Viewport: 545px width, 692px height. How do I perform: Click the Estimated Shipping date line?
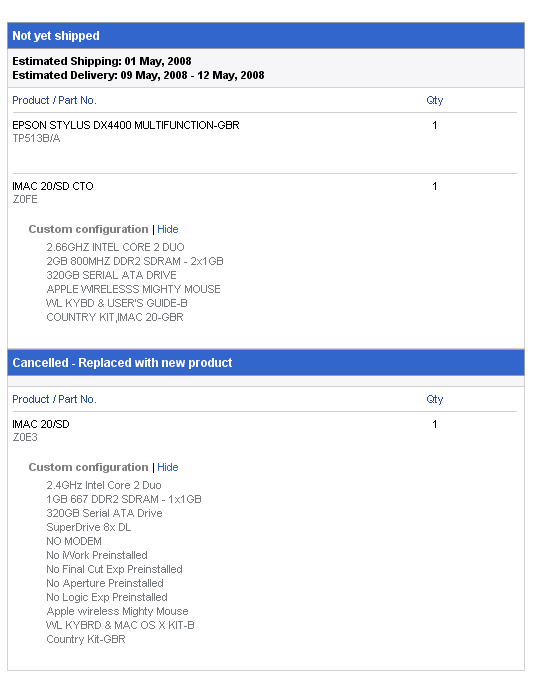(102, 61)
